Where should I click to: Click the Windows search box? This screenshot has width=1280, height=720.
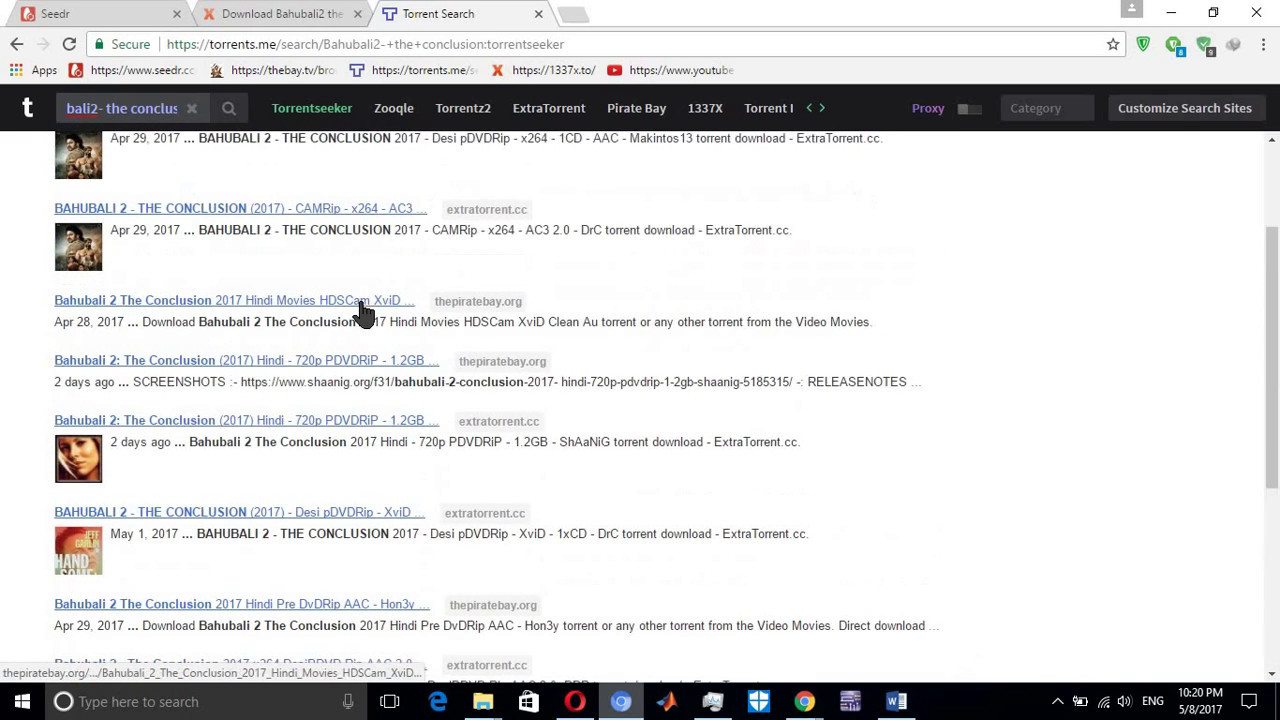tap(205, 702)
